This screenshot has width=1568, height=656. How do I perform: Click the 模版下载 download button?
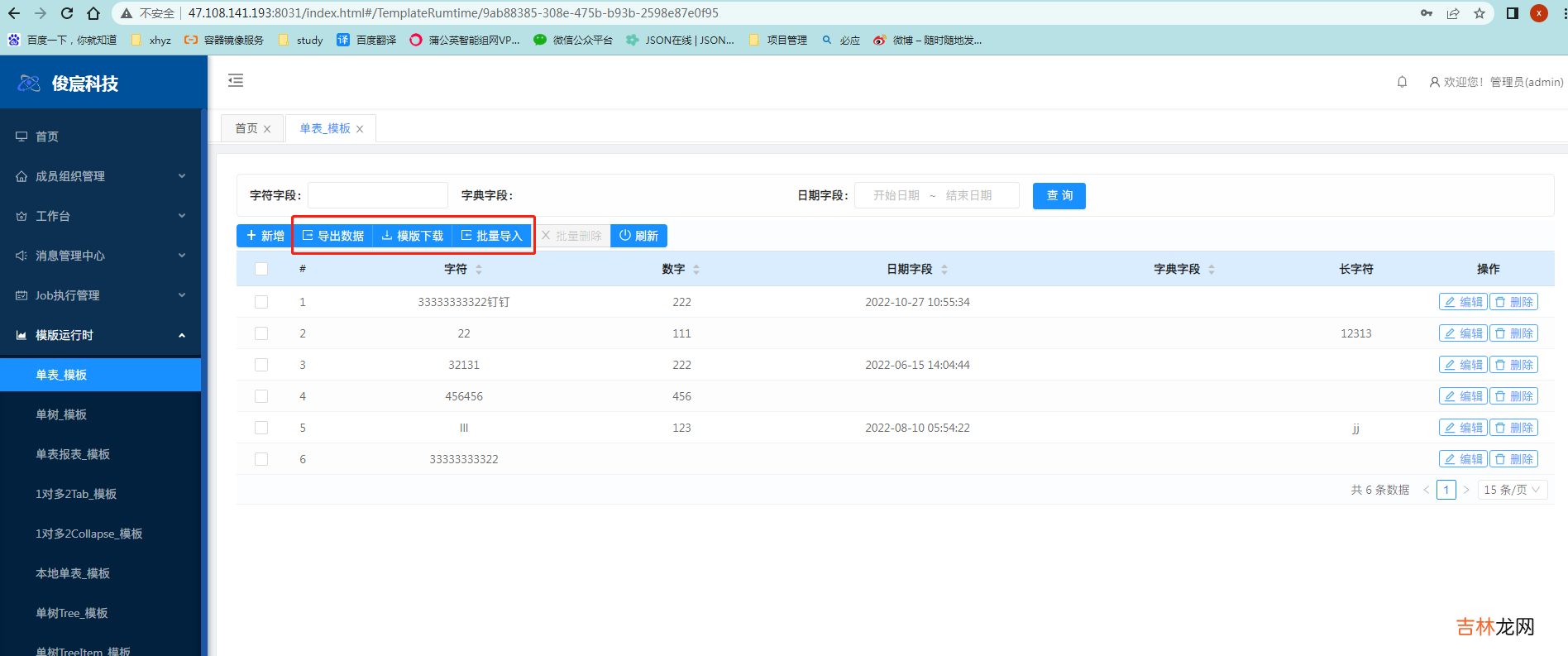[x=413, y=236]
